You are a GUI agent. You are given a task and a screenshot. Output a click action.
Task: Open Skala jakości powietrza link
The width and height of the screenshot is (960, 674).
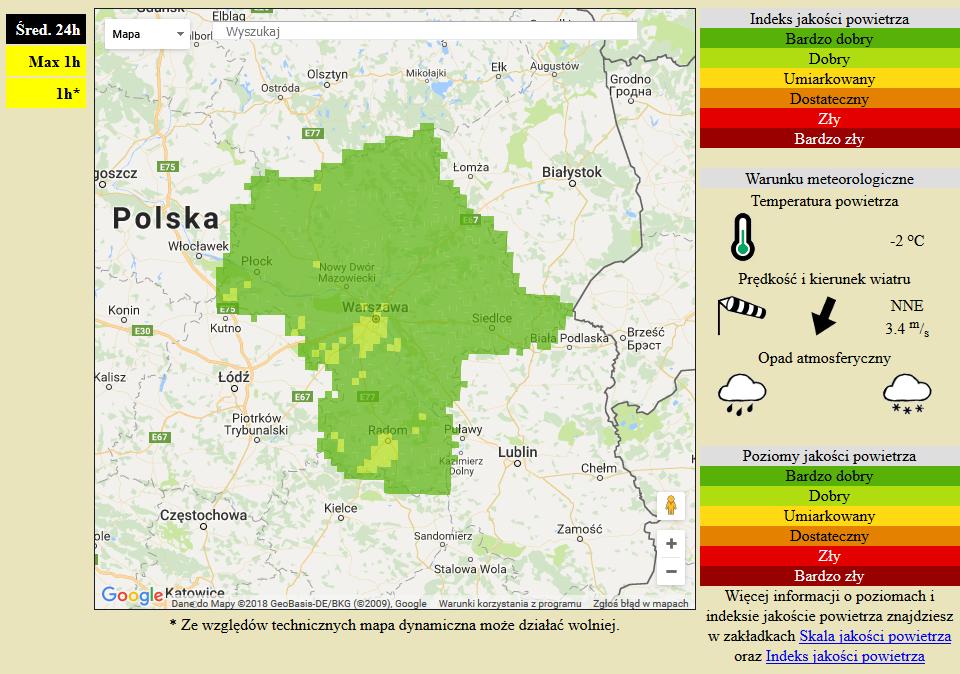(875, 636)
